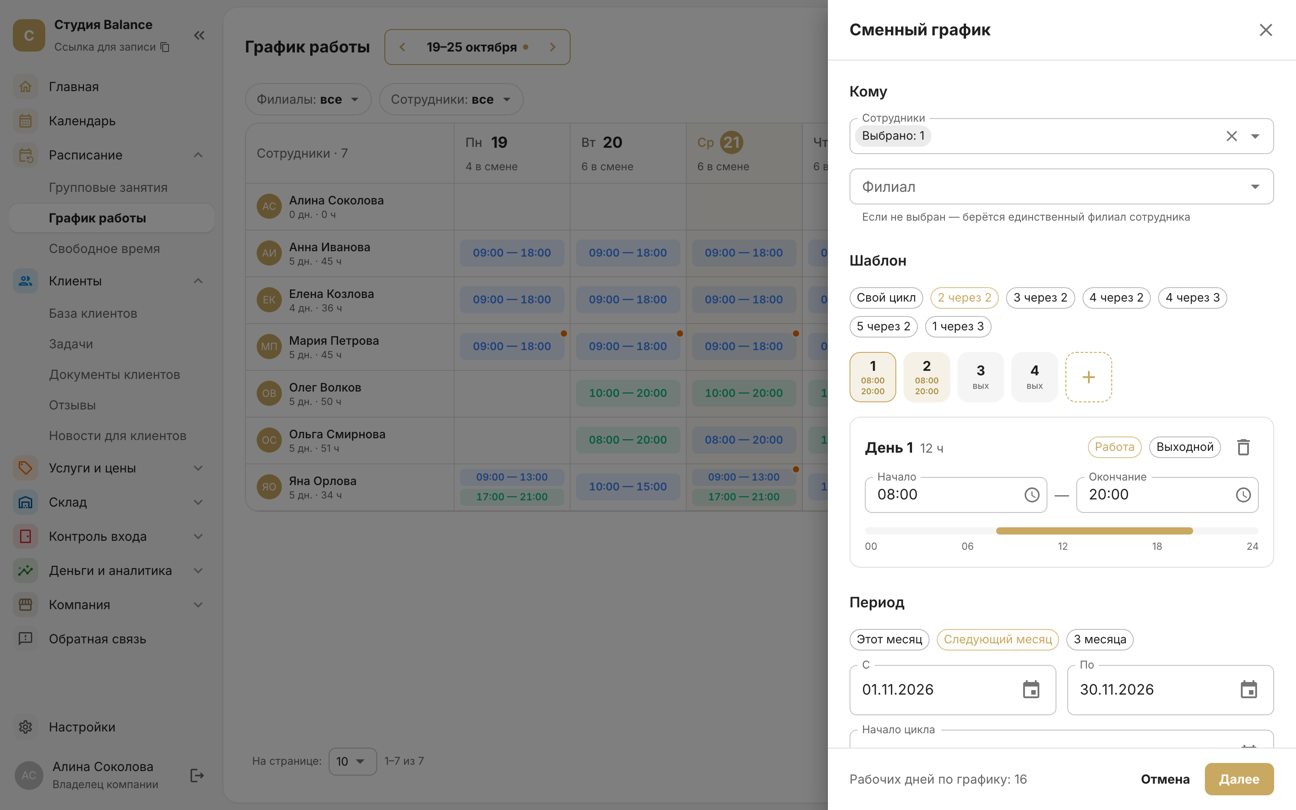1296x810 pixels.
Task: Close the Сменный график panel
Action: tap(1266, 30)
